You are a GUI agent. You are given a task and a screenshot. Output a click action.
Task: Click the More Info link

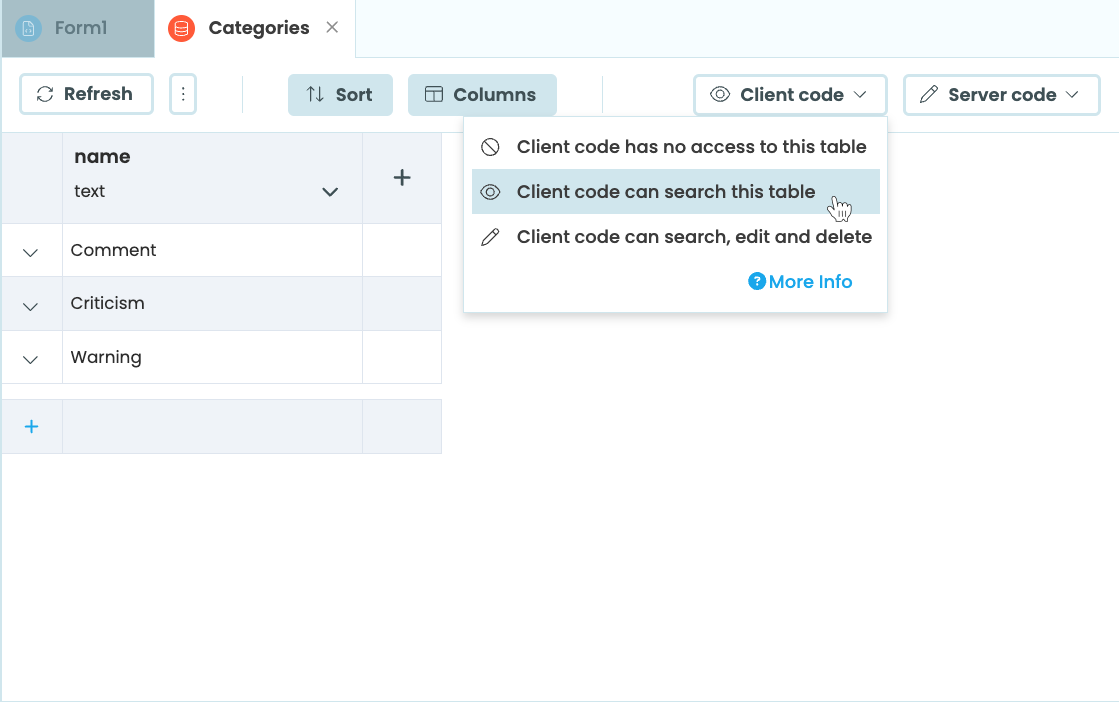[x=810, y=281]
